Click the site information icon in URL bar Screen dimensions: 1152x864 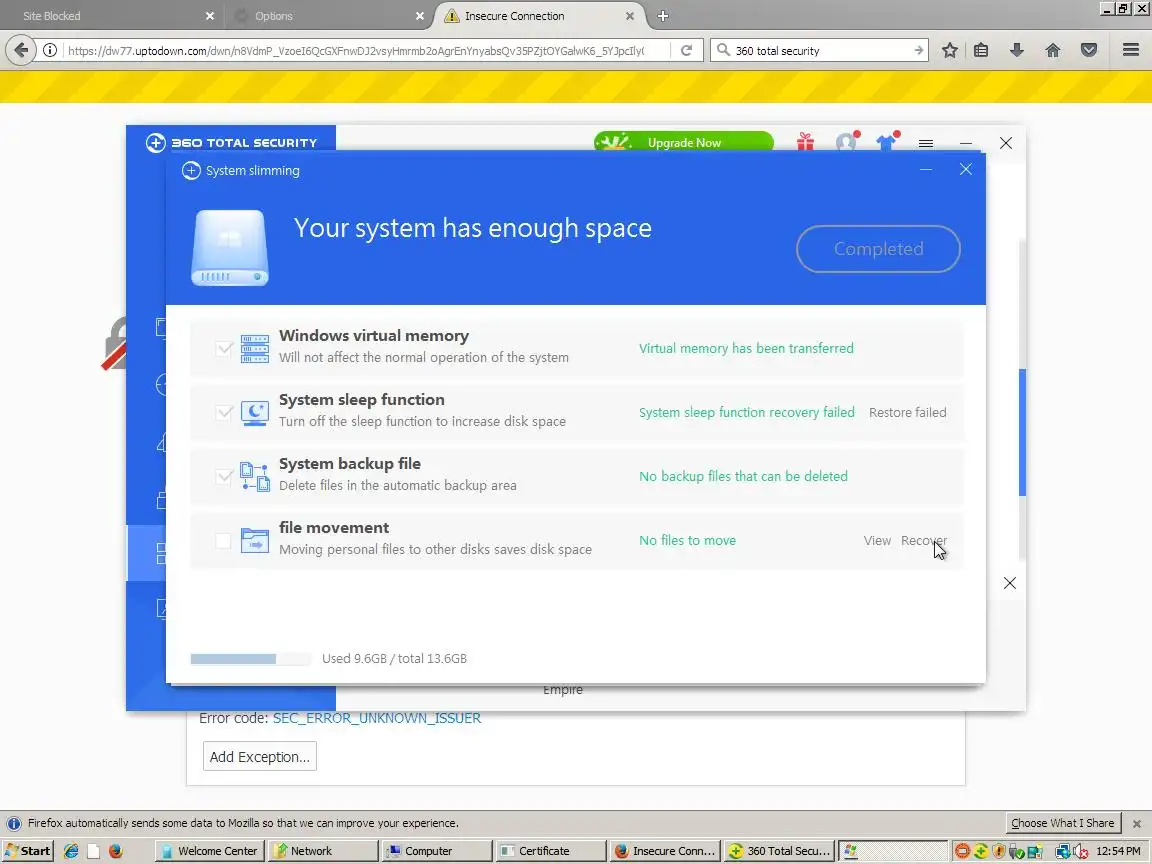tap(50, 50)
